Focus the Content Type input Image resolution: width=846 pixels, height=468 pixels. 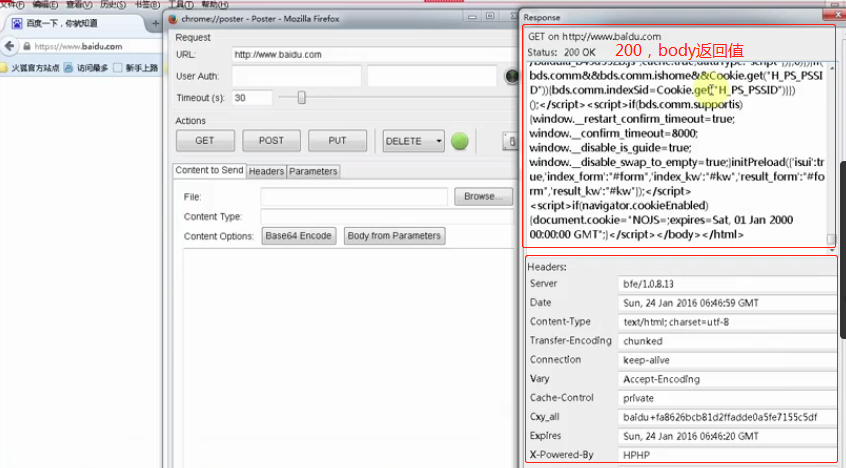pos(388,216)
